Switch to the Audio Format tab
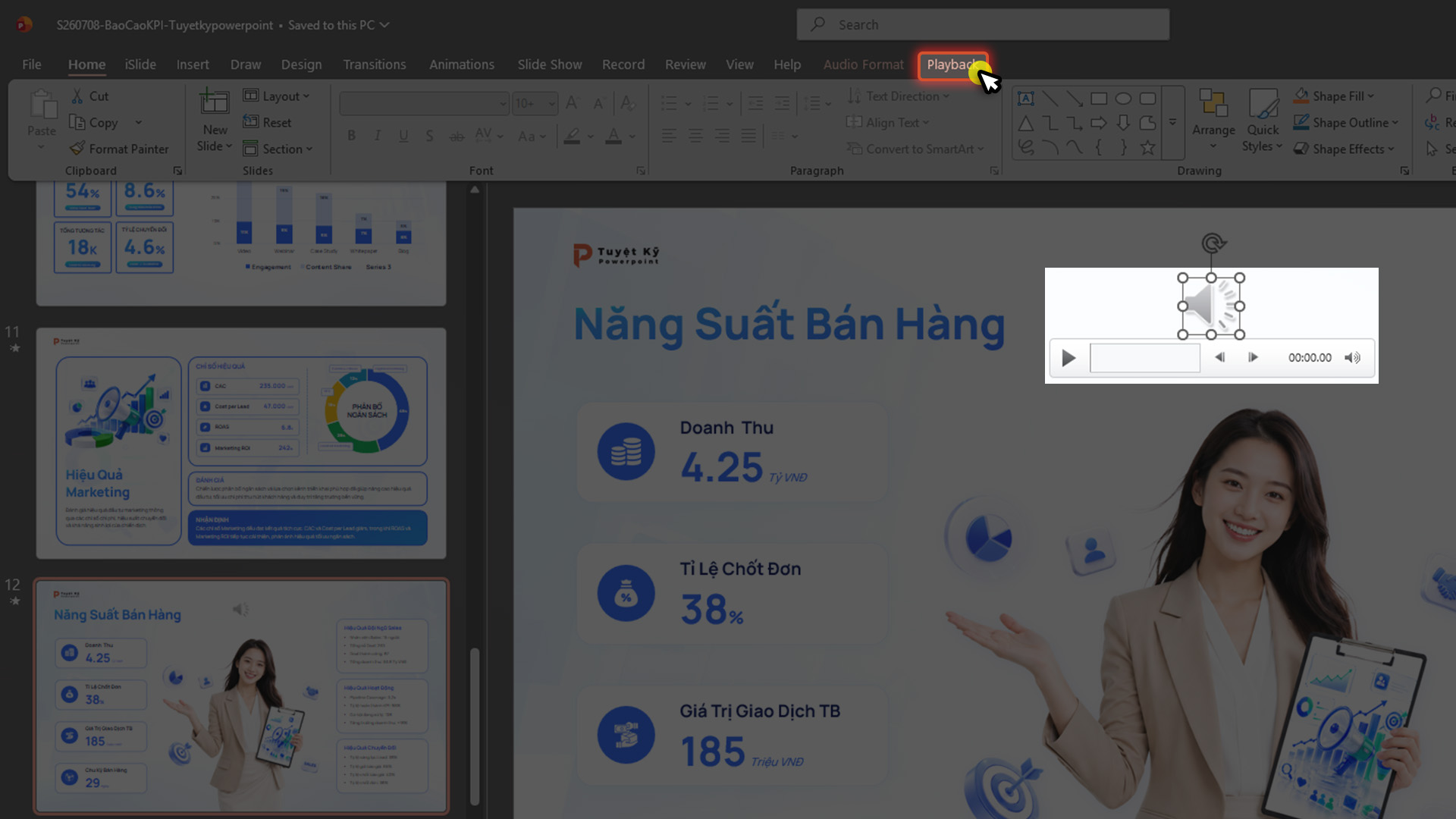 pos(863,65)
